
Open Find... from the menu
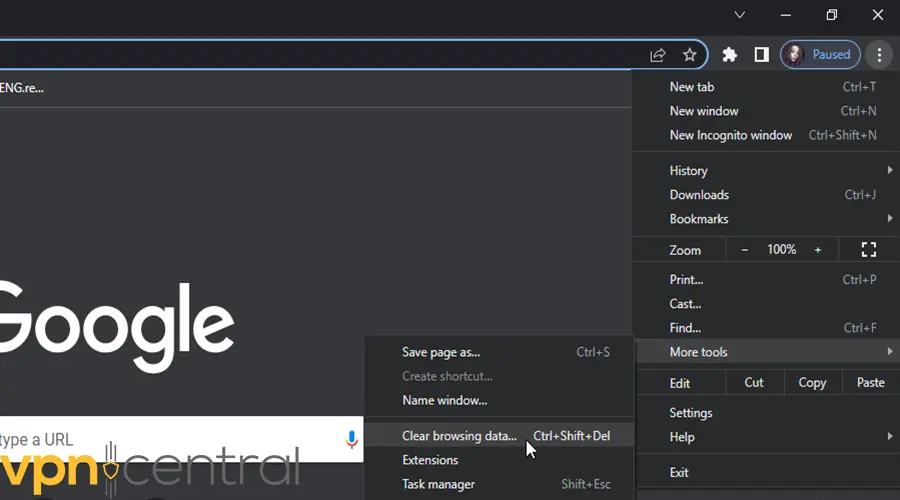tap(766, 328)
